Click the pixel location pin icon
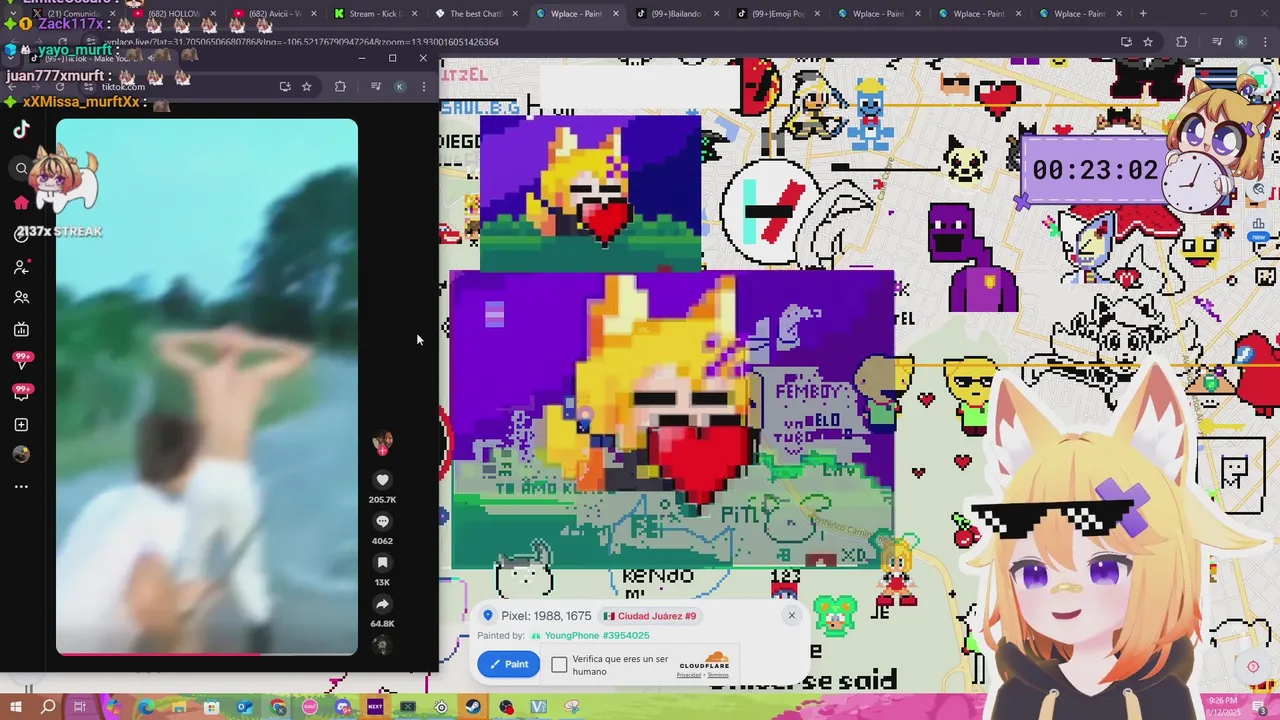 click(488, 616)
